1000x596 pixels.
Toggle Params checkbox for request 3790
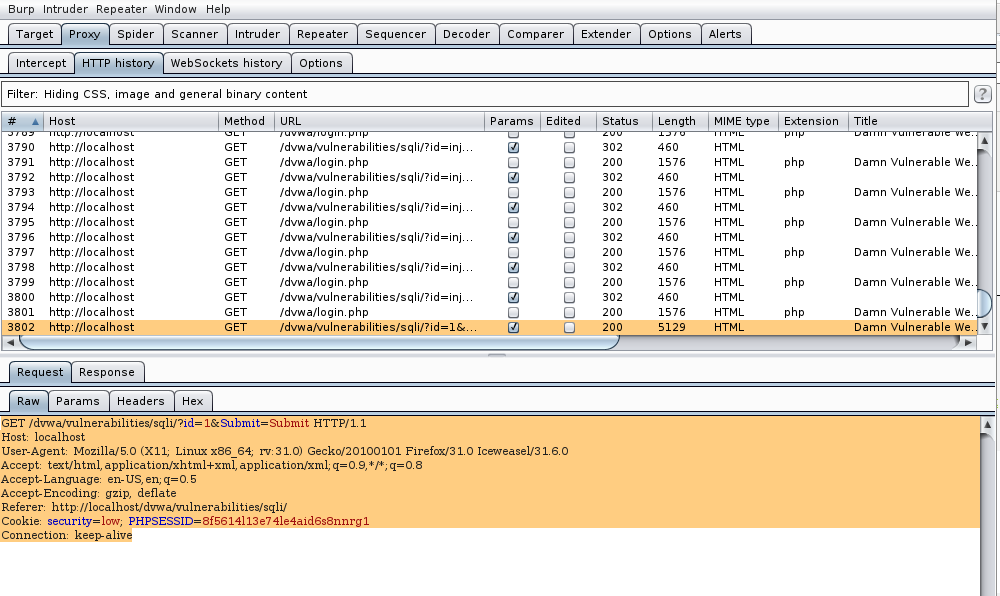[x=513, y=147]
